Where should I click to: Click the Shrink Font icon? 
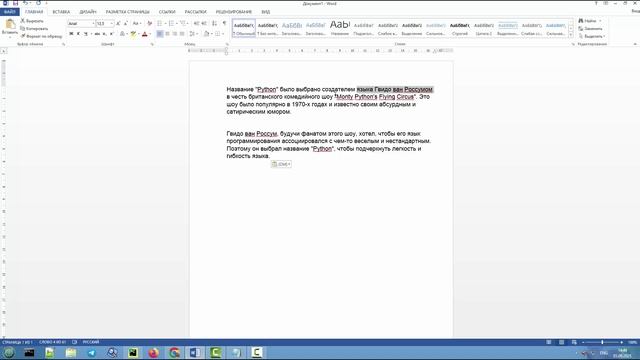pos(126,24)
